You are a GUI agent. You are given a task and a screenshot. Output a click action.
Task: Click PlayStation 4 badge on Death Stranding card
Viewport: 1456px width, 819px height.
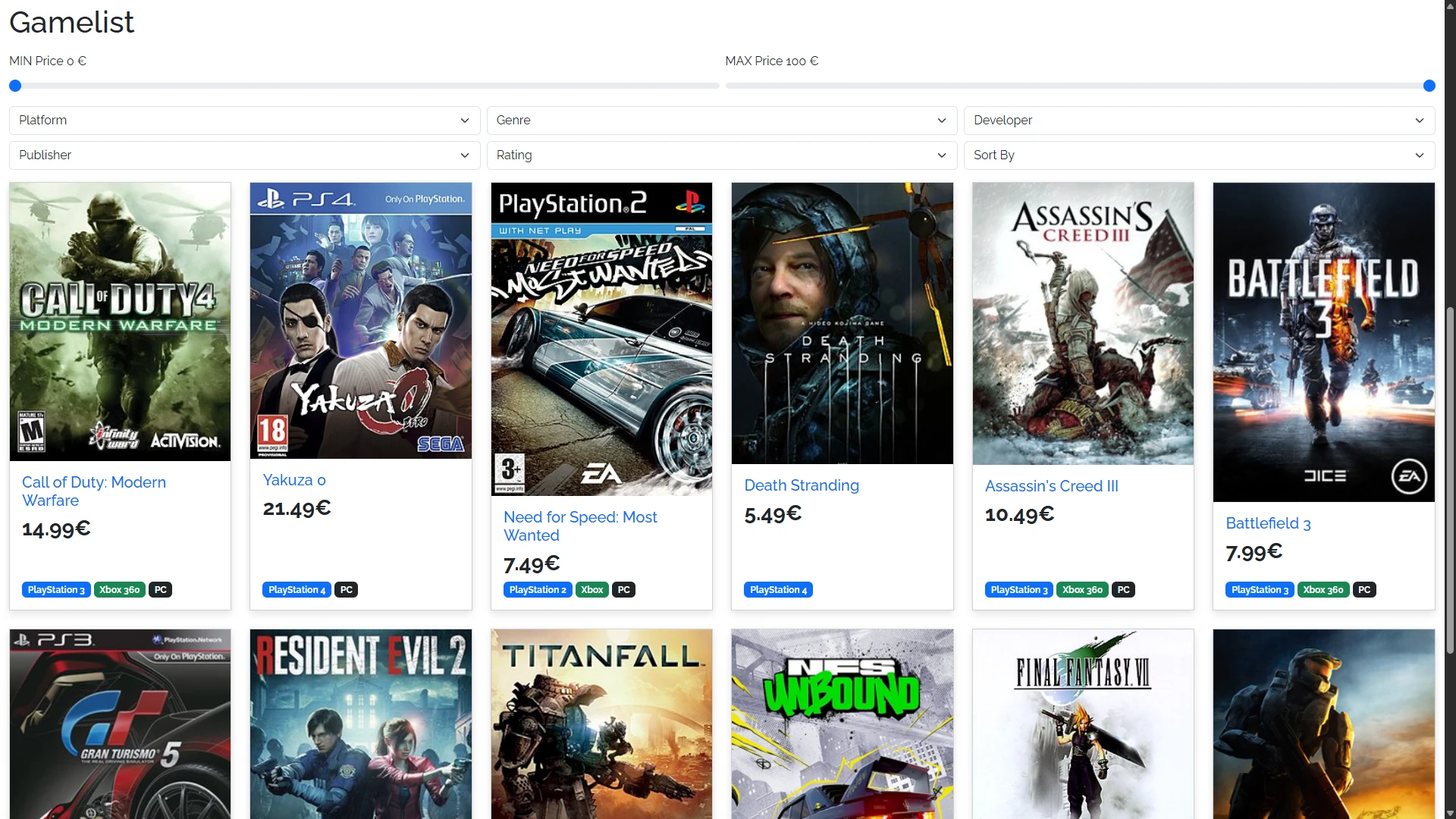[x=778, y=590]
